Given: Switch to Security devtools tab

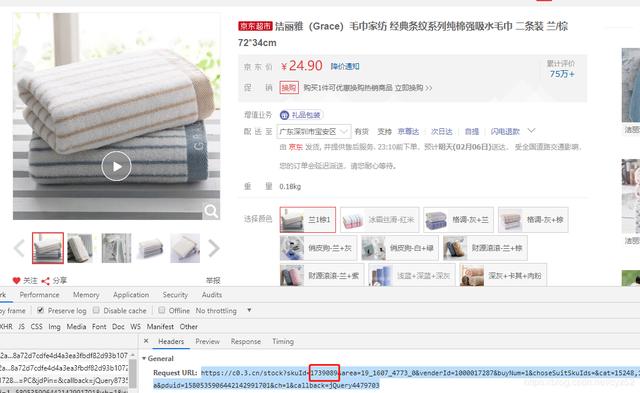Looking at the screenshot, I should click(175, 295).
